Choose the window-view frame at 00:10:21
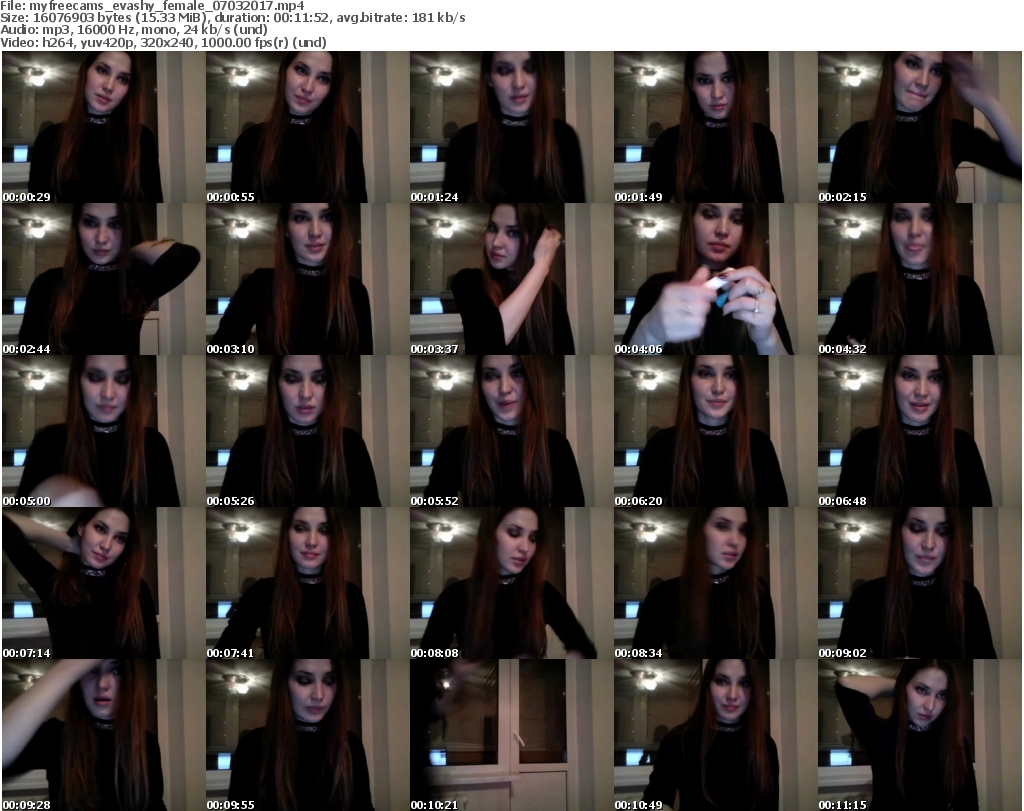 pos(511,735)
